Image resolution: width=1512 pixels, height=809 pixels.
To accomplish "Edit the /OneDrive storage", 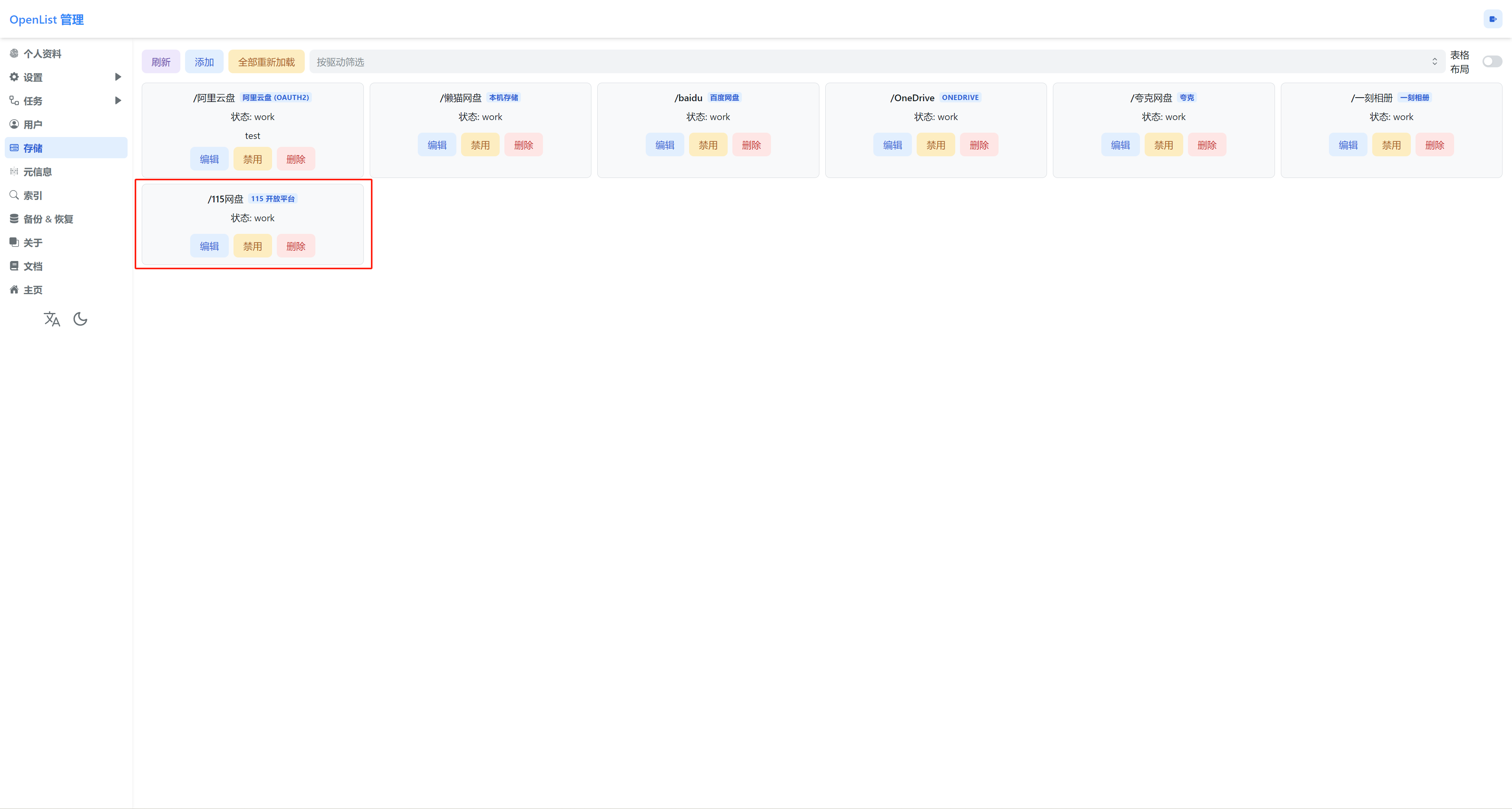I will [x=893, y=145].
